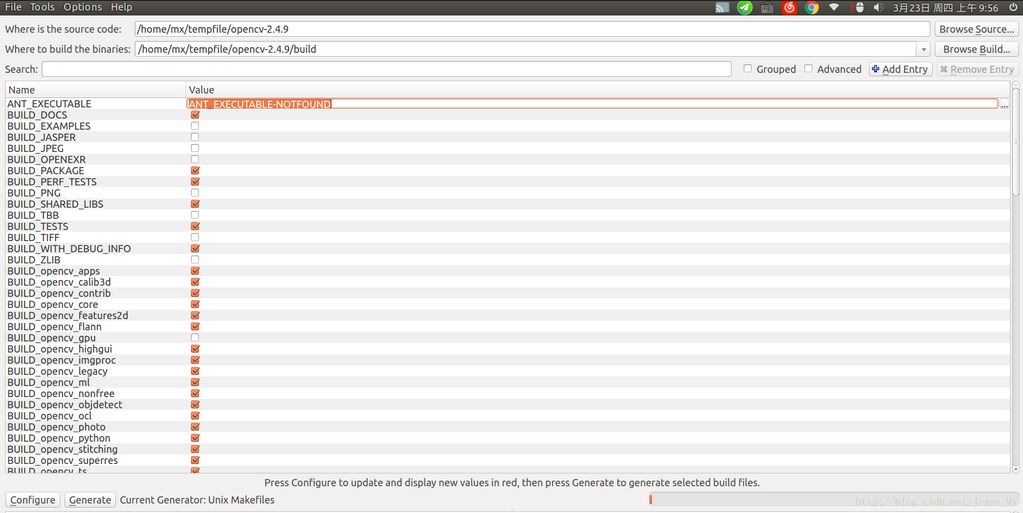
Task: Click the mouse indicator icon in top panel
Action: (x=857, y=7)
